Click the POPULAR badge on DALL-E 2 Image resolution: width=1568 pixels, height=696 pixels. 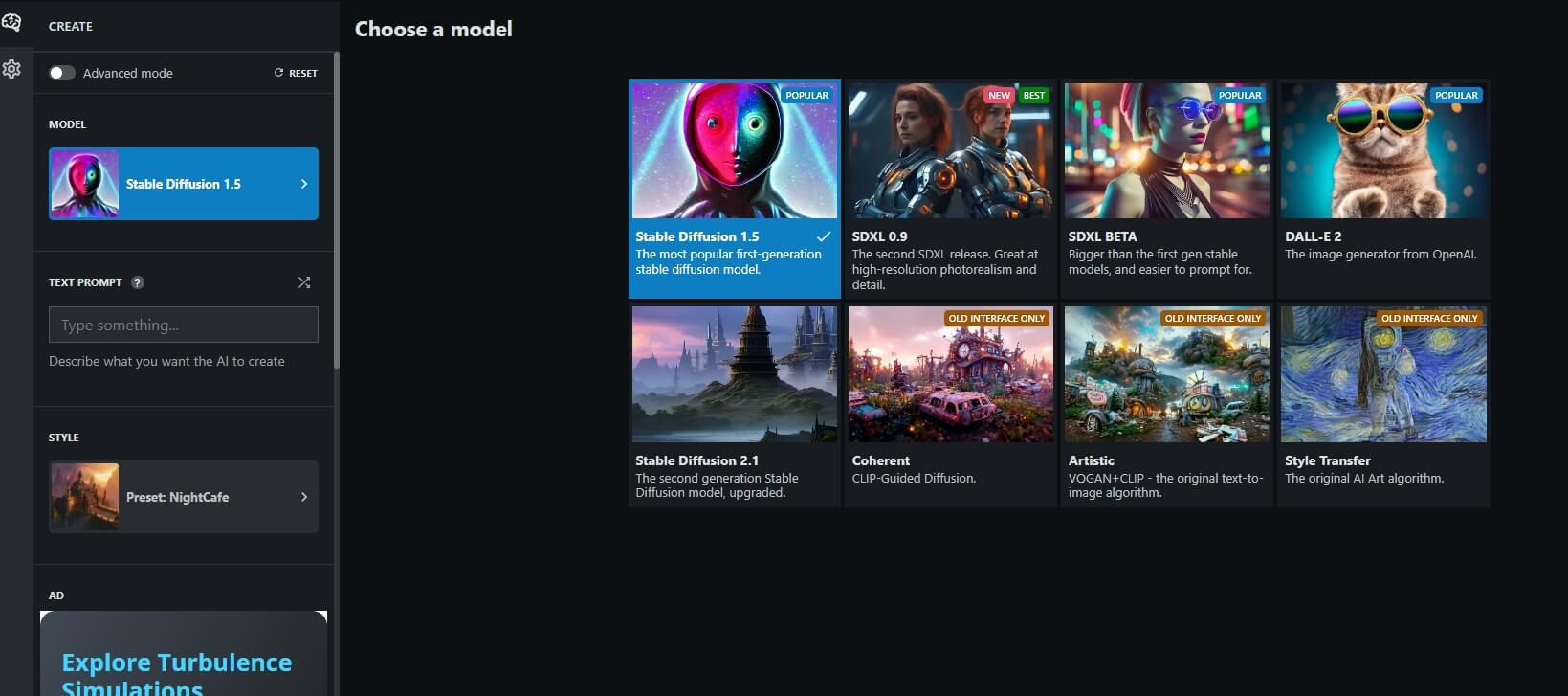point(1455,96)
